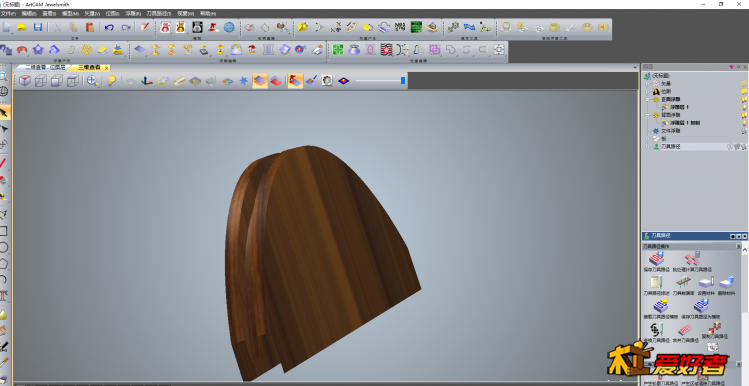Open the Tool Database icon
Screen dimensions: 749x386
(x=683, y=282)
